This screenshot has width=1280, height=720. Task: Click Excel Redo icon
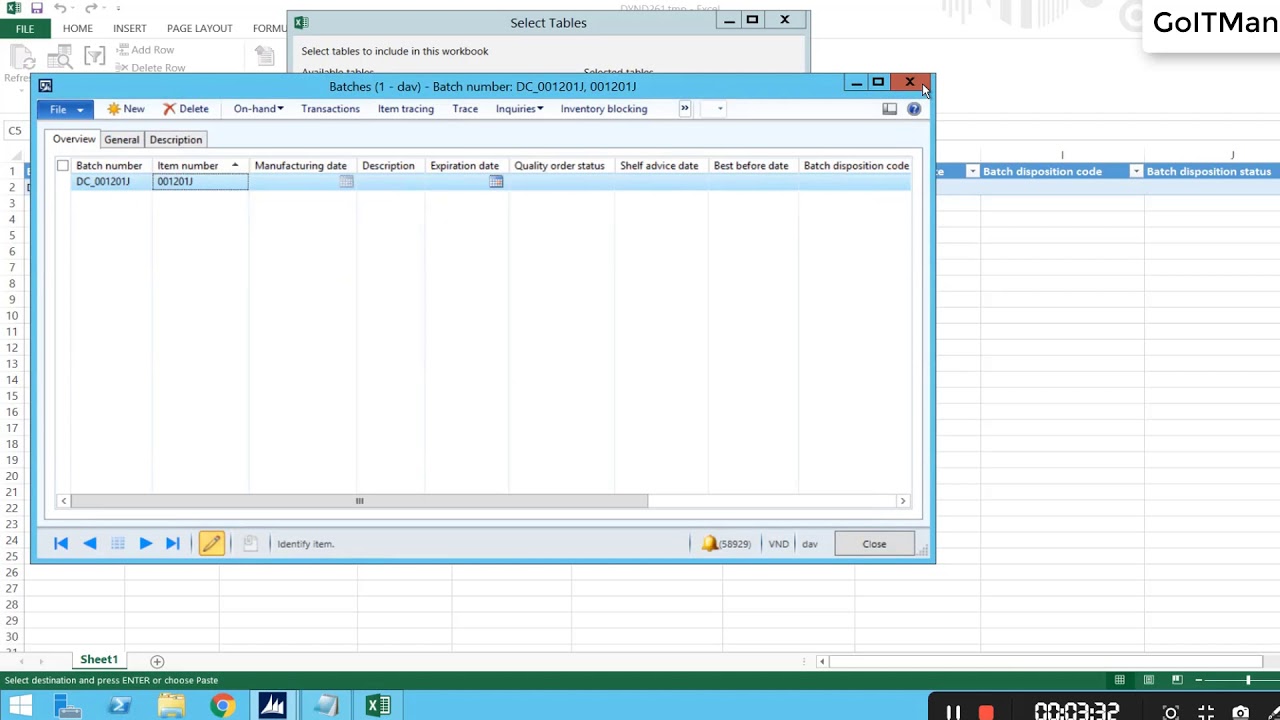91,8
